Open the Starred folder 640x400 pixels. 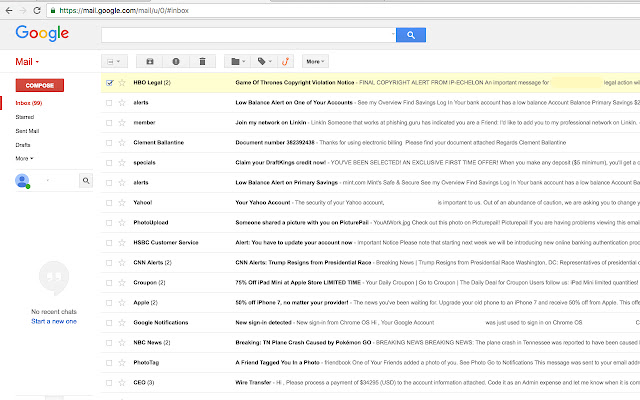click(x=24, y=117)
